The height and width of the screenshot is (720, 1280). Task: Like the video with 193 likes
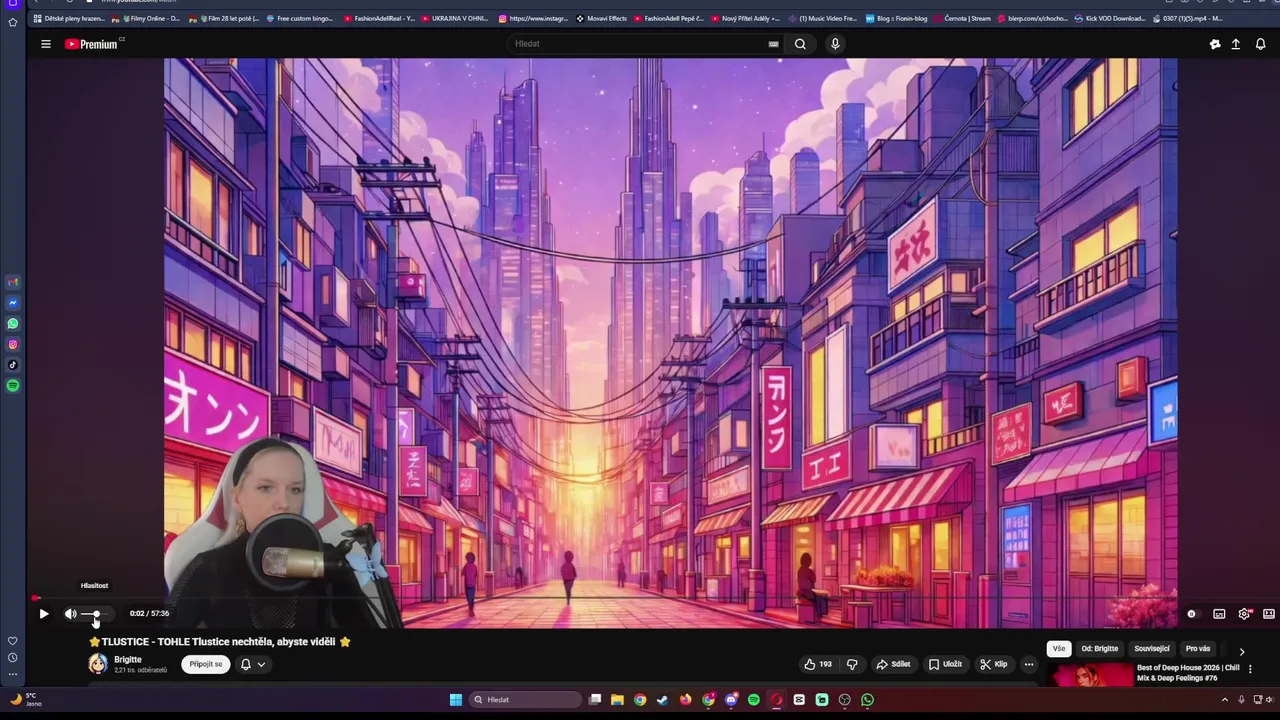coord(818,664)
